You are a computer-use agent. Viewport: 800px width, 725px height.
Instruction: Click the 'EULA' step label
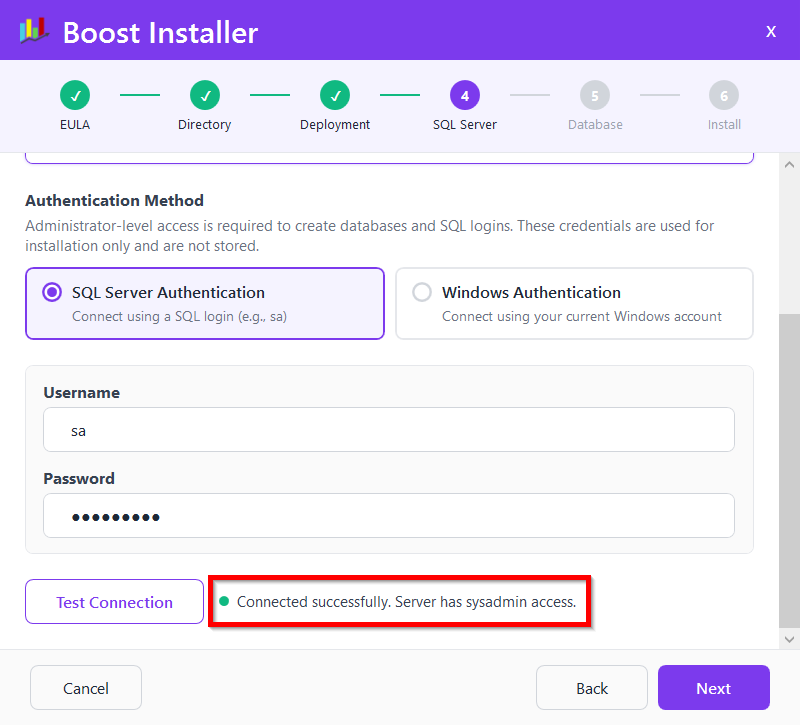[x=75, y=125]
